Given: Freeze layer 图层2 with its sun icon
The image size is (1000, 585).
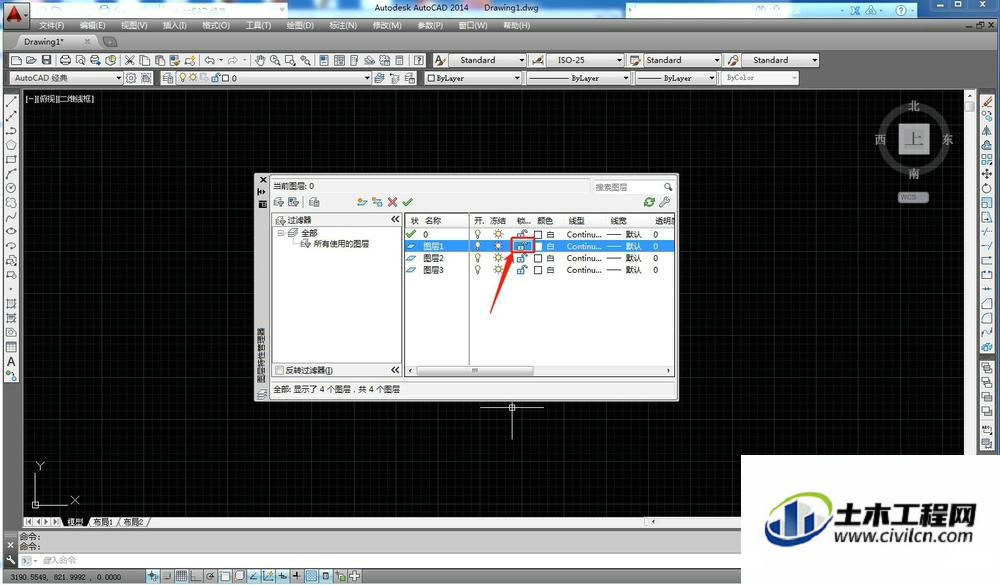Looking at the screenshot, I should (498, 258).
